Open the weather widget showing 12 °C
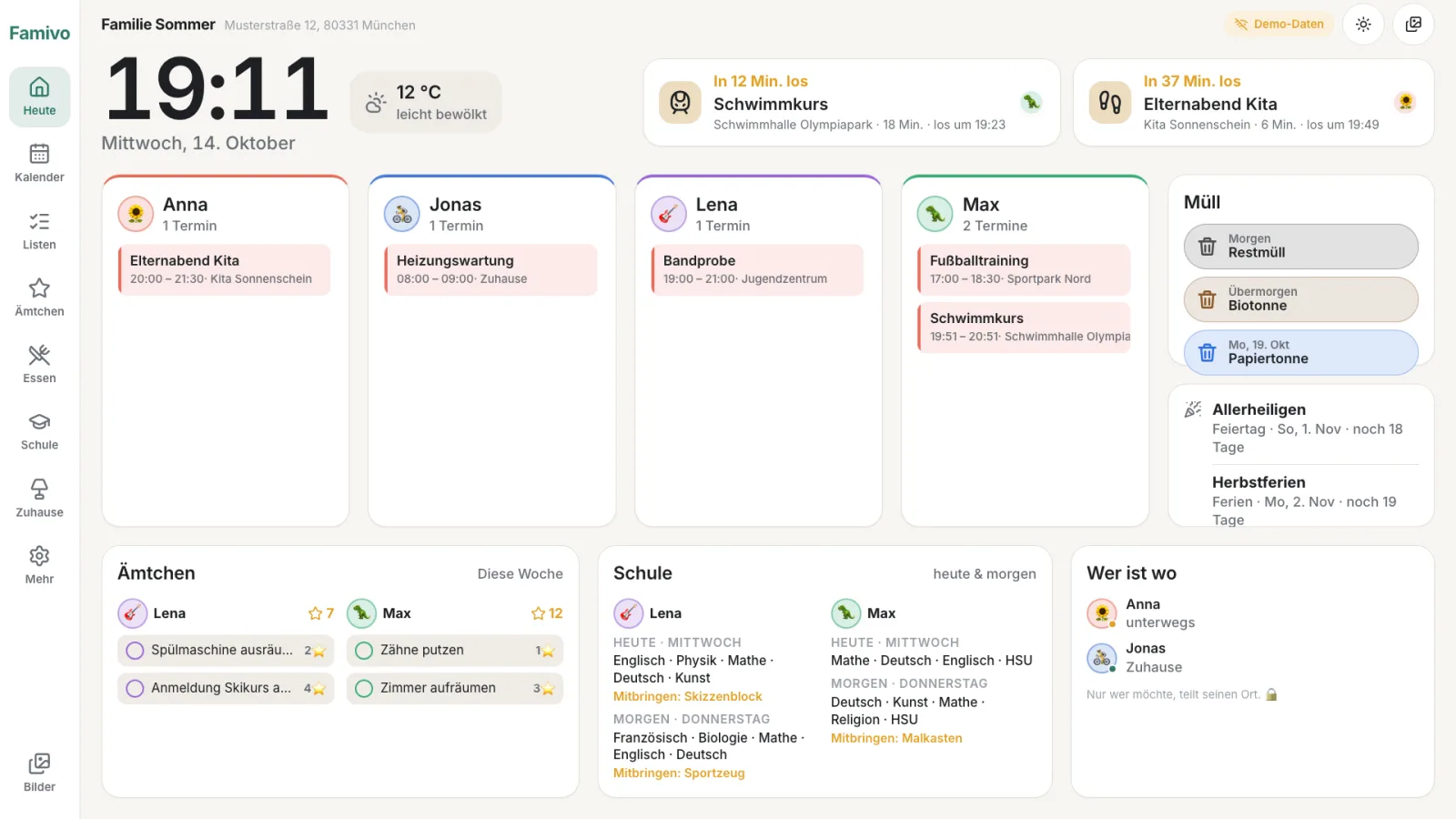 click(426, 103)
